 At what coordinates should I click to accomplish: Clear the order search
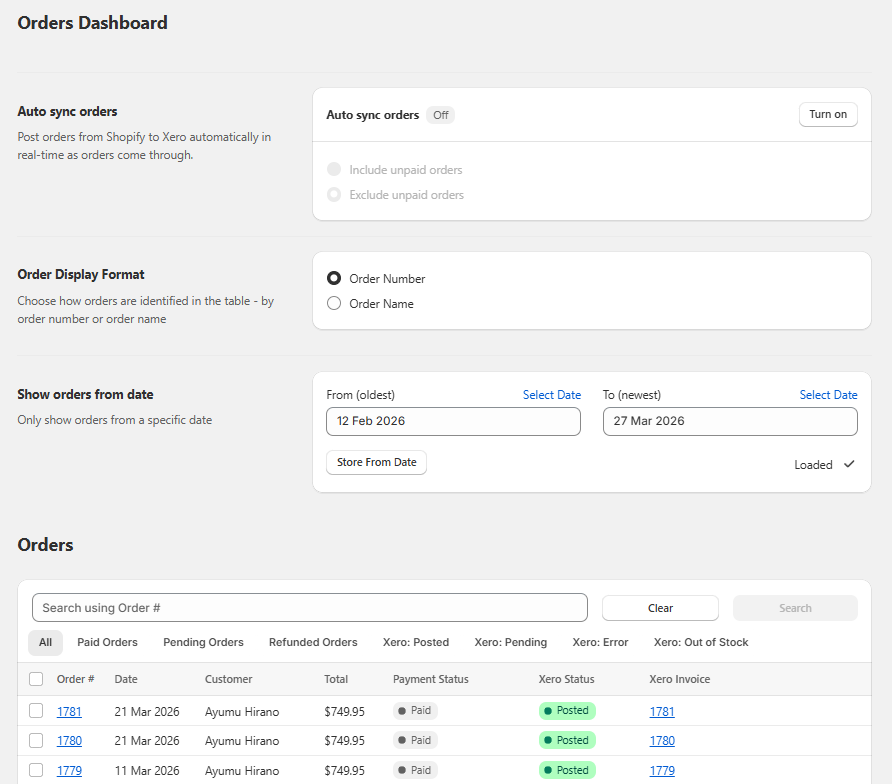coord(660,608)
